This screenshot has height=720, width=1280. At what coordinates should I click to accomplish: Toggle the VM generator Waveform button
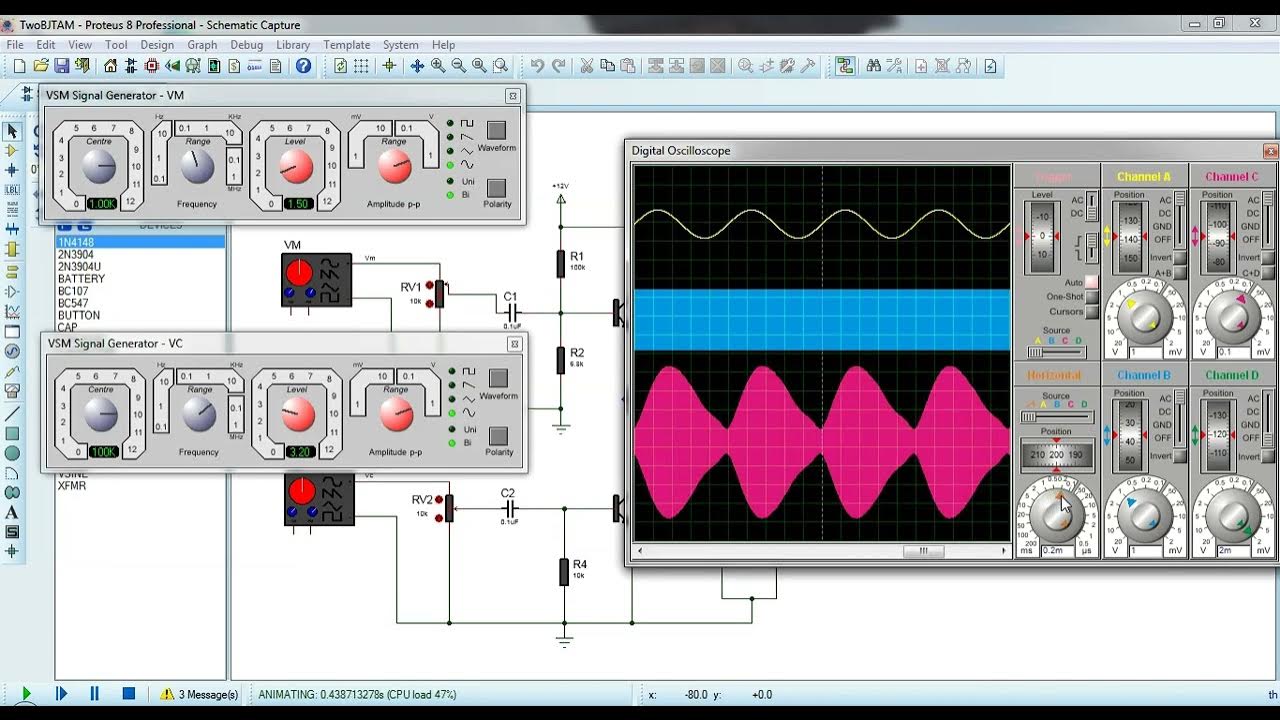pyautogui.click(x=496, y=130)
